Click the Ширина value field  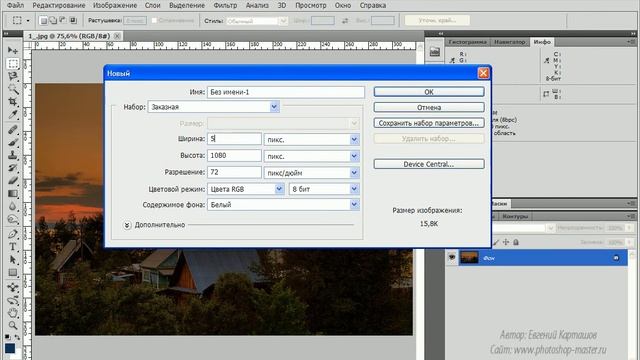234,139
